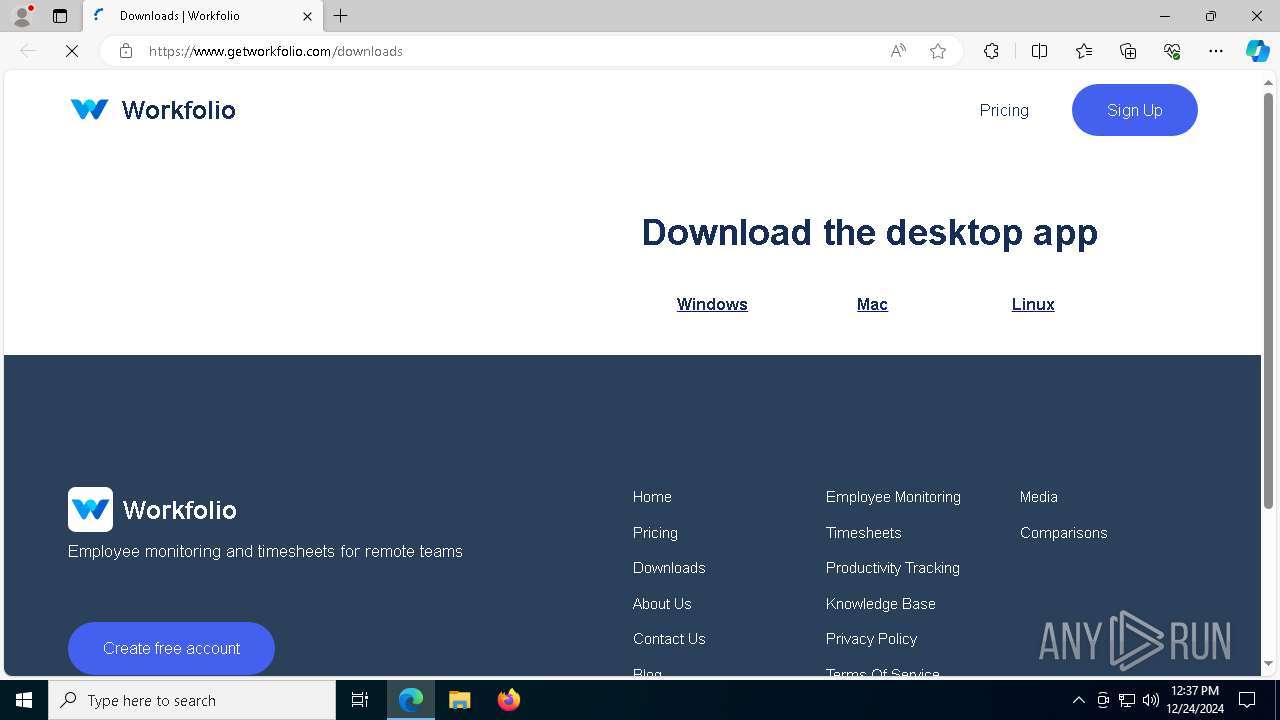Open the Timesheets link
This screenshot has height=720, width=1280.
[864, 533]
